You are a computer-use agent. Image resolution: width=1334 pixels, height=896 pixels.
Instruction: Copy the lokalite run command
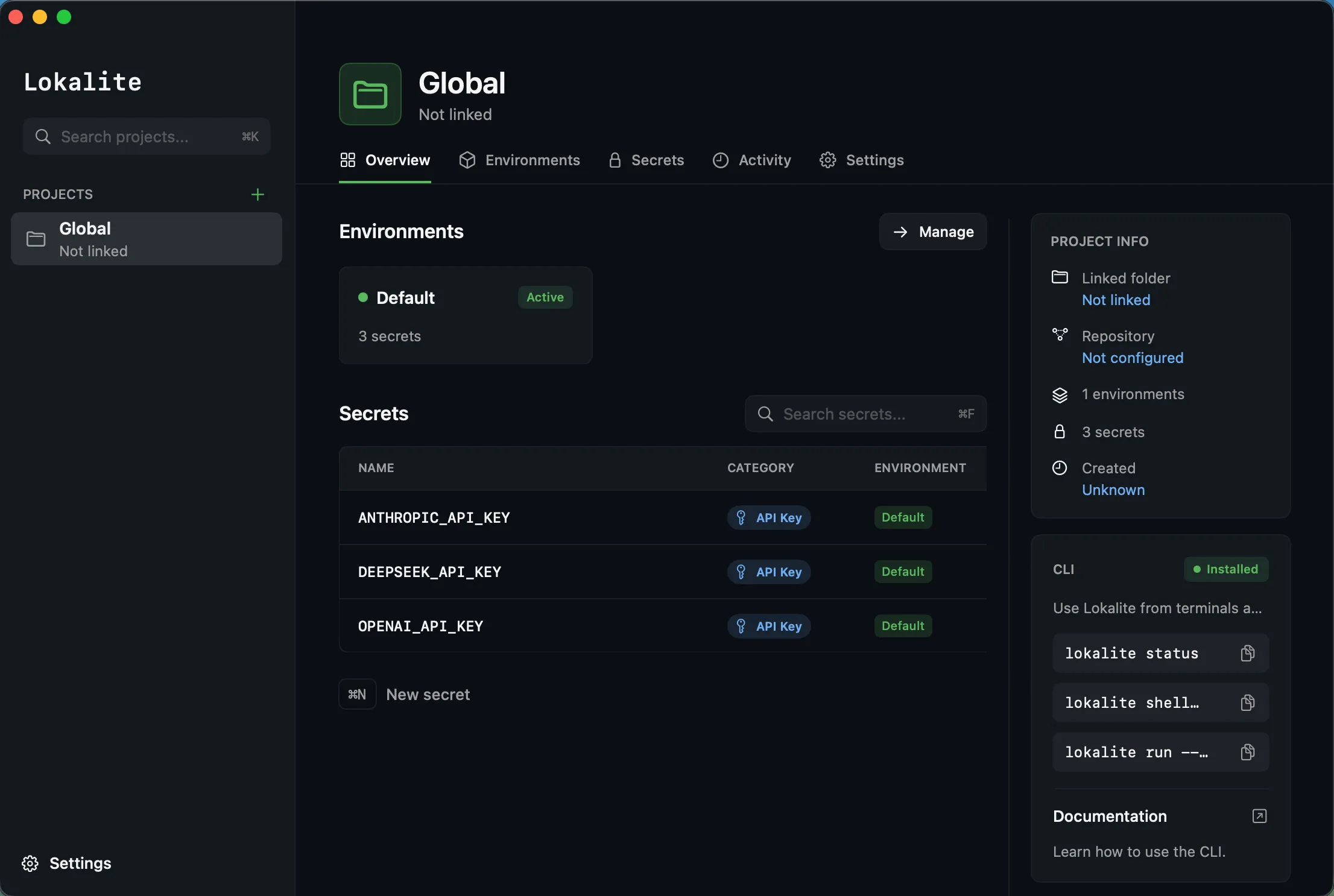(1247, 752)
